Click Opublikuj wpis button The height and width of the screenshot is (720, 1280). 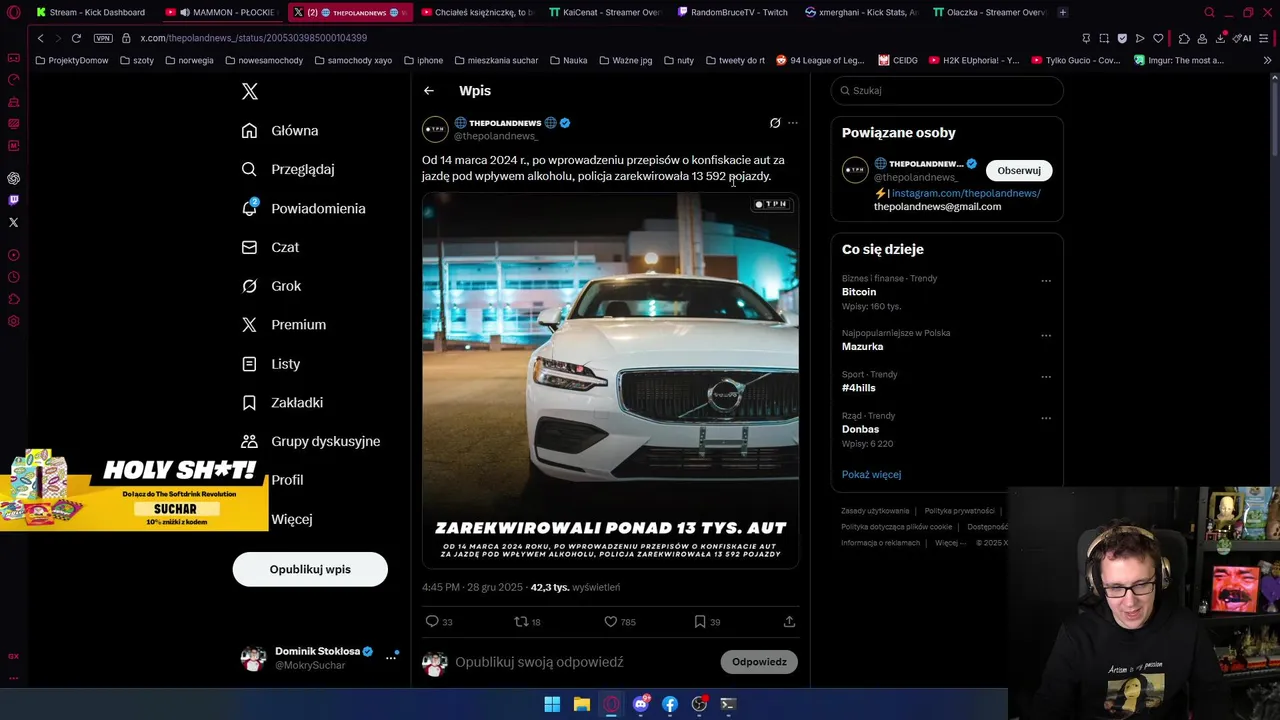[310, 569]
